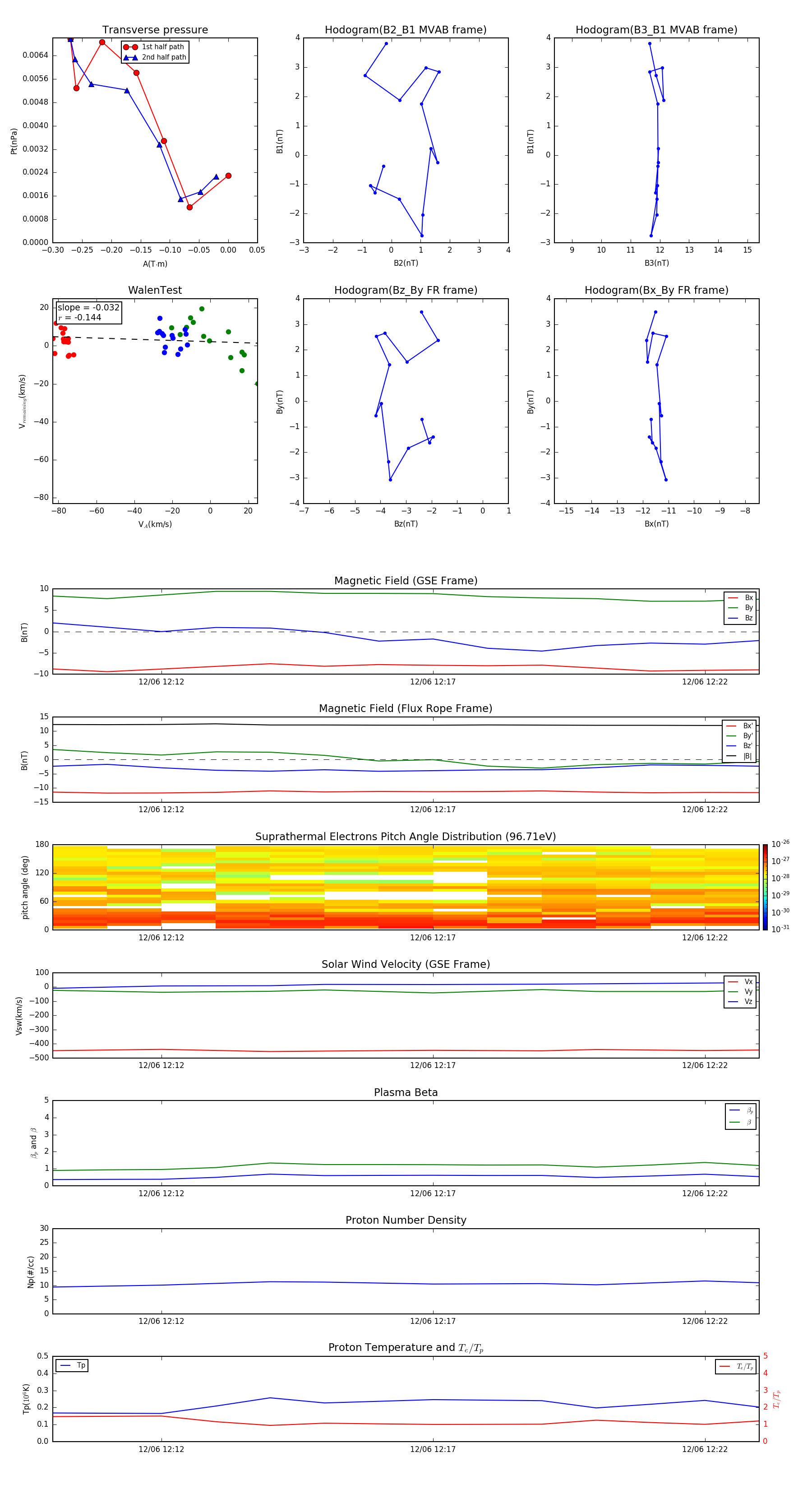Click the red Te/Tp legend entry
Image resolution: width=812 pixels, height=1489 pixels.
tap(736, 1366)
